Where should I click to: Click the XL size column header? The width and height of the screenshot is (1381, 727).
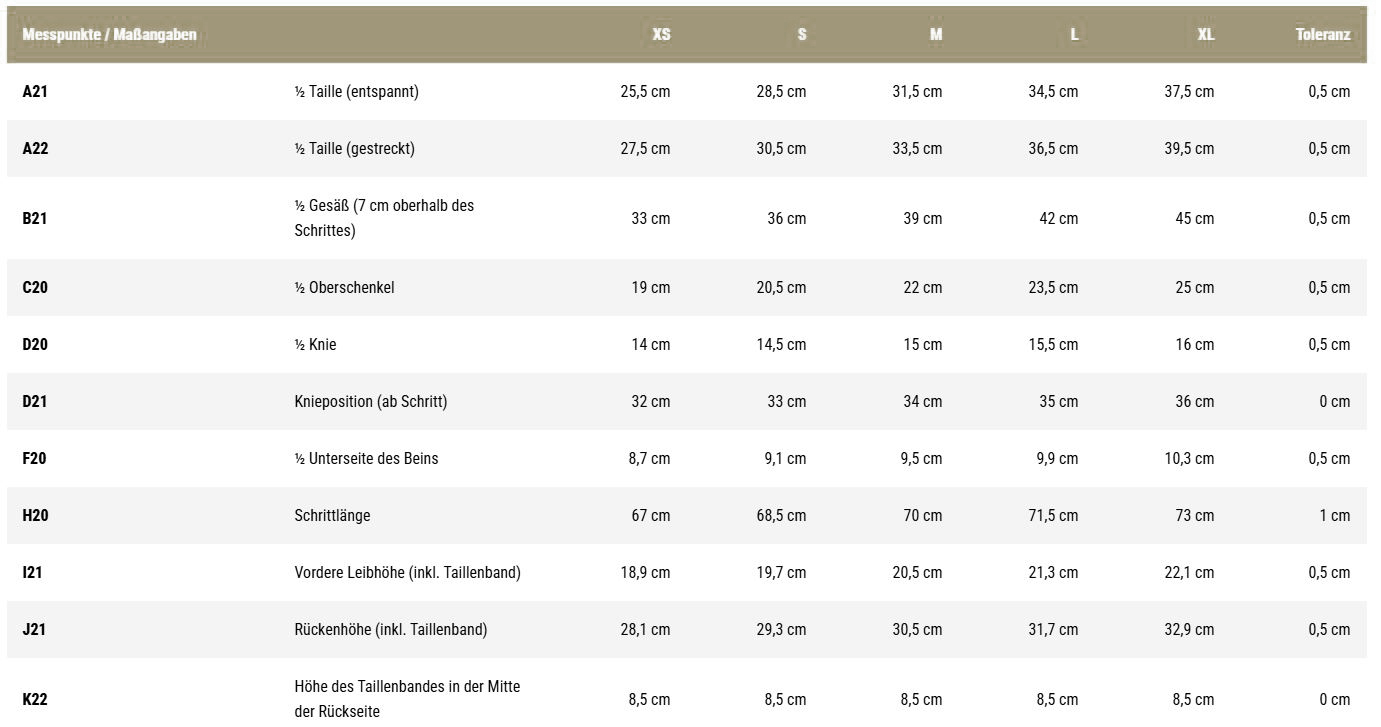1205,34
